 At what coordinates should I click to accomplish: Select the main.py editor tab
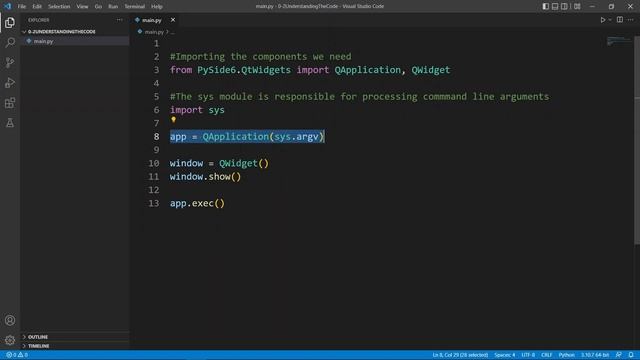click(x=152, y=20)
